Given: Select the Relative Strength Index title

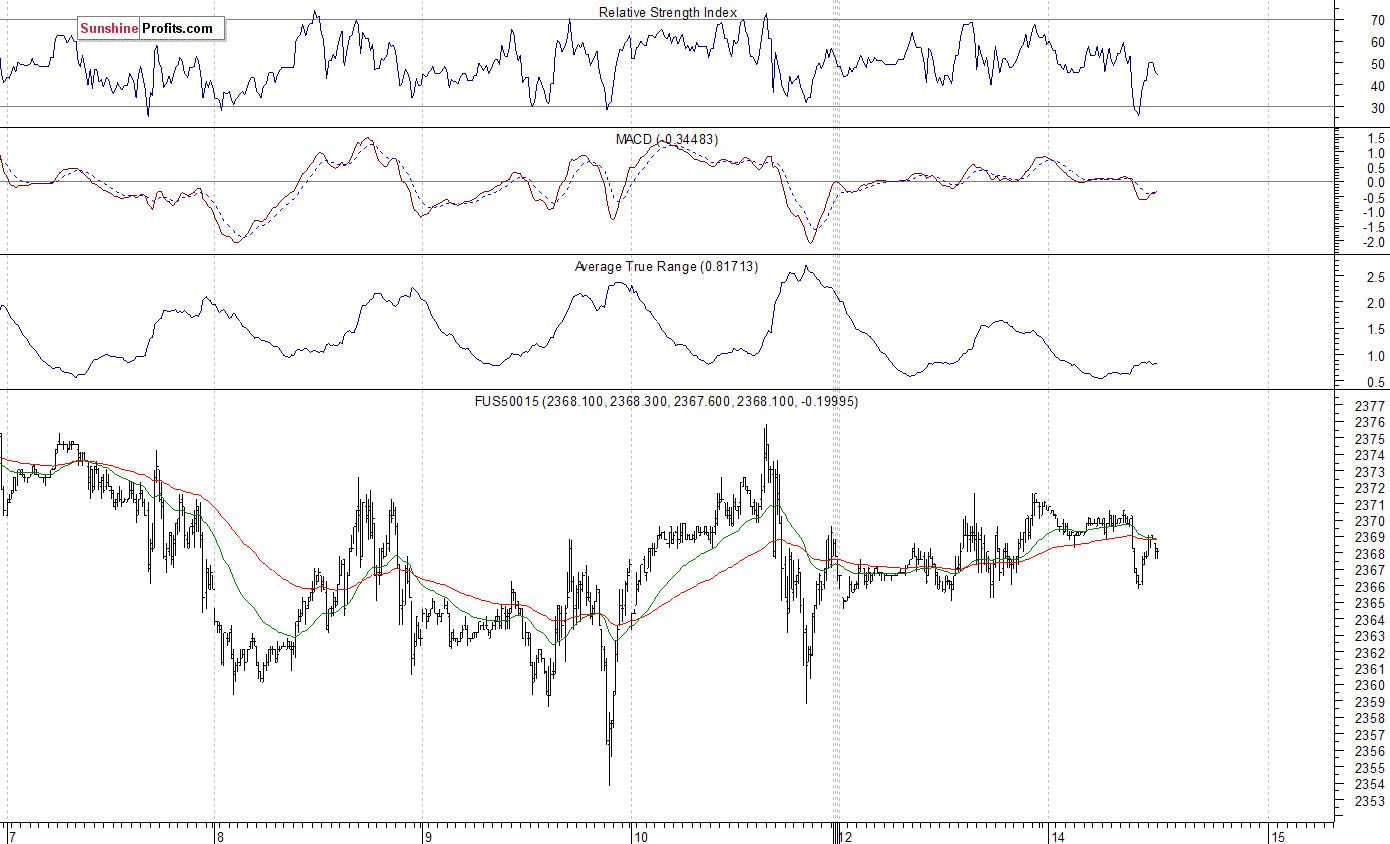Looking at the screenshot, I should (x=668, y=12).
